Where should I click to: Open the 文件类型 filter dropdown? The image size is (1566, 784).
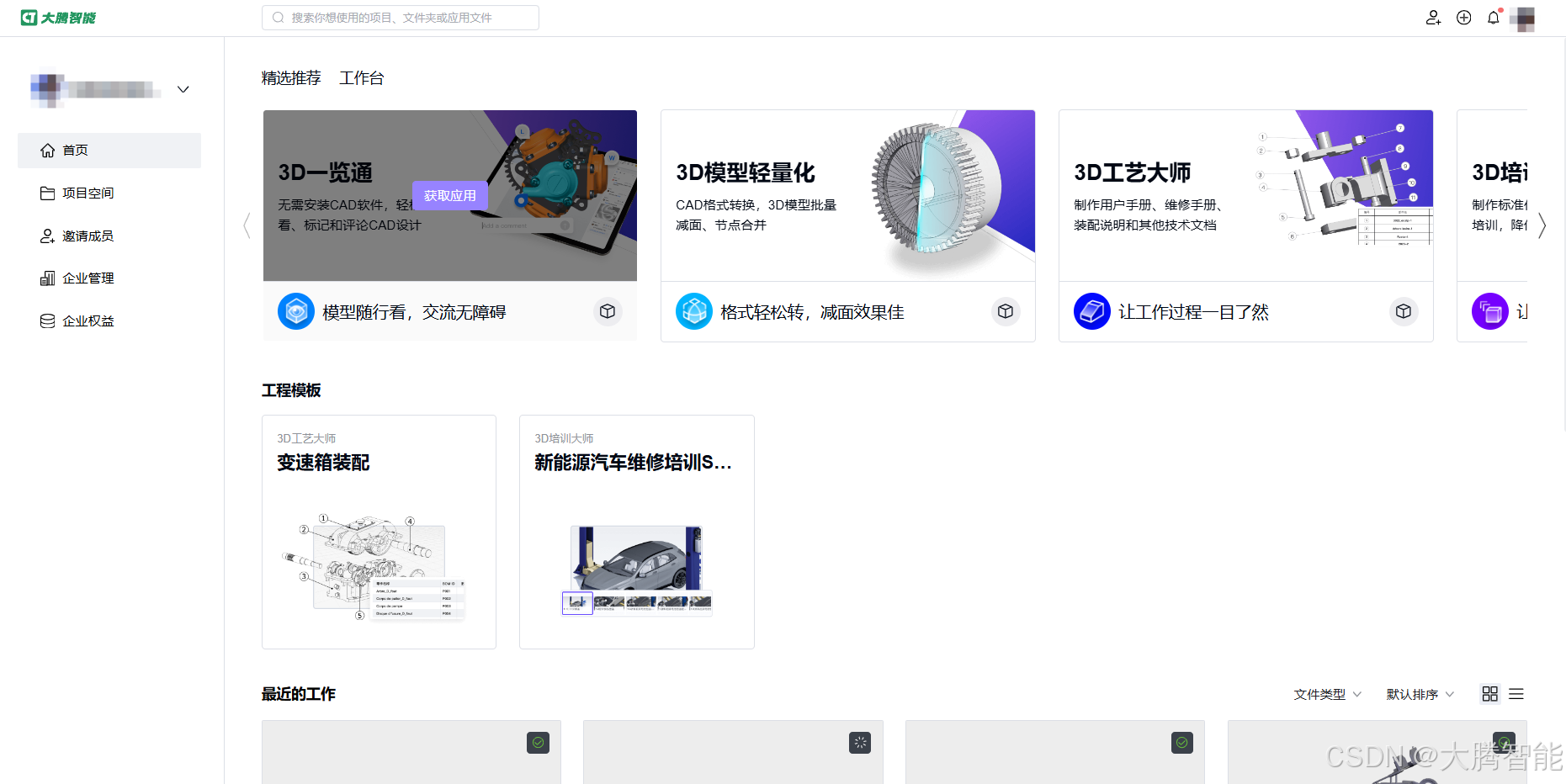pyautogui.click(x=1327, y=694)
